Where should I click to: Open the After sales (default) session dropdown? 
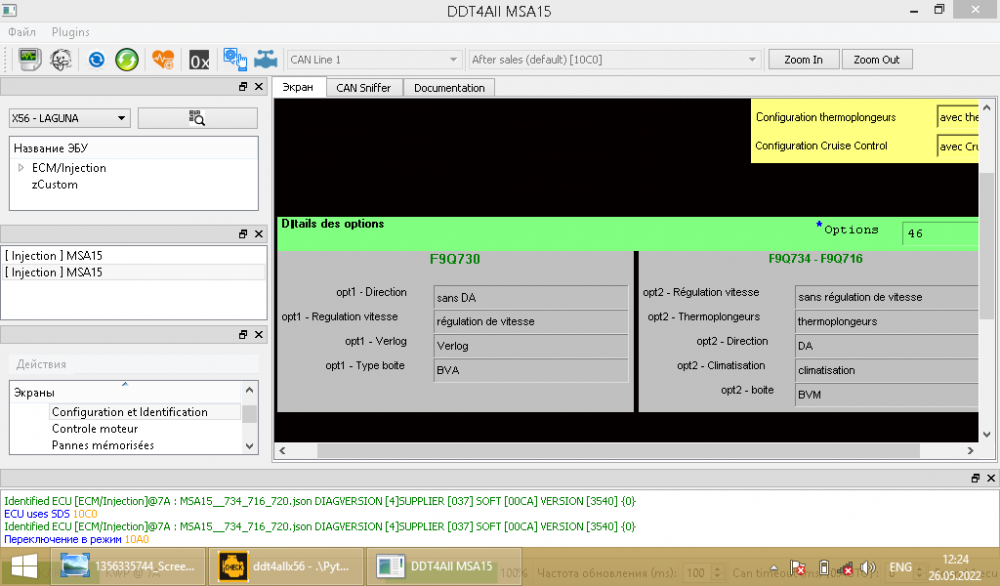click(614, 59)
